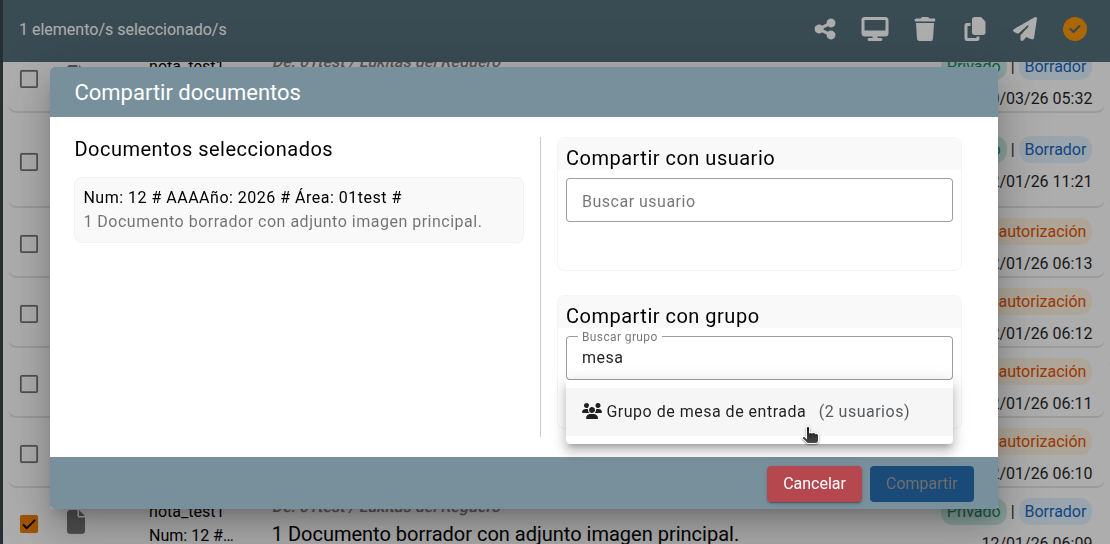Click the Buscar grupo field containing mesa
This screenshot has height=544, width=1110.
click(x=759, y=358)
